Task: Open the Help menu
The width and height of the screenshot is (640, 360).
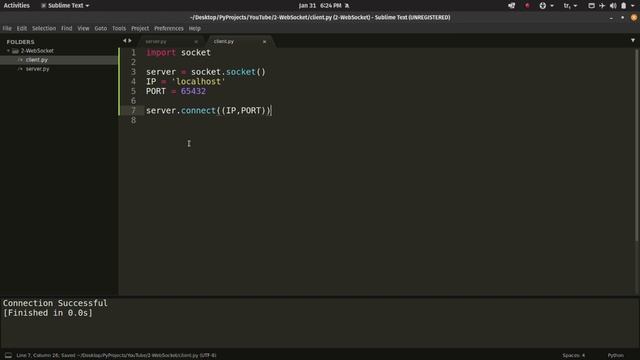Action: [x=195, y=29]
